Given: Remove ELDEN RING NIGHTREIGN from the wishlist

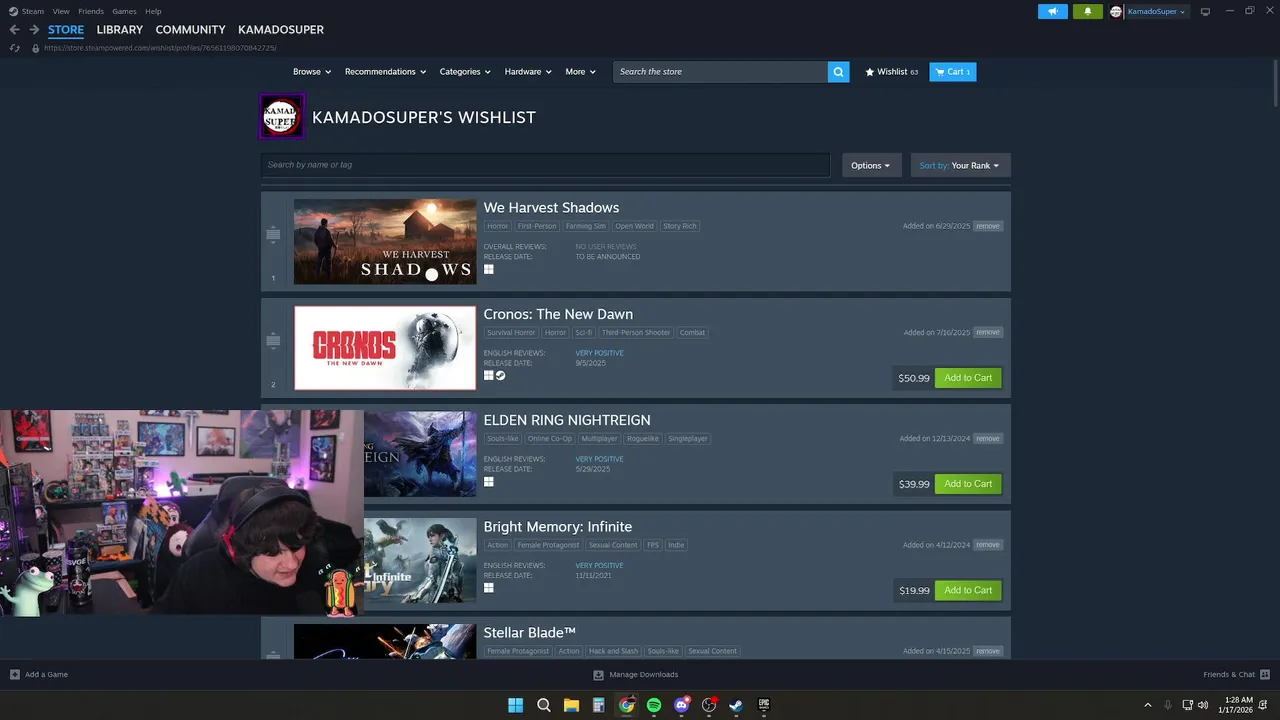Looking at the screenshot, I should 987,438.
